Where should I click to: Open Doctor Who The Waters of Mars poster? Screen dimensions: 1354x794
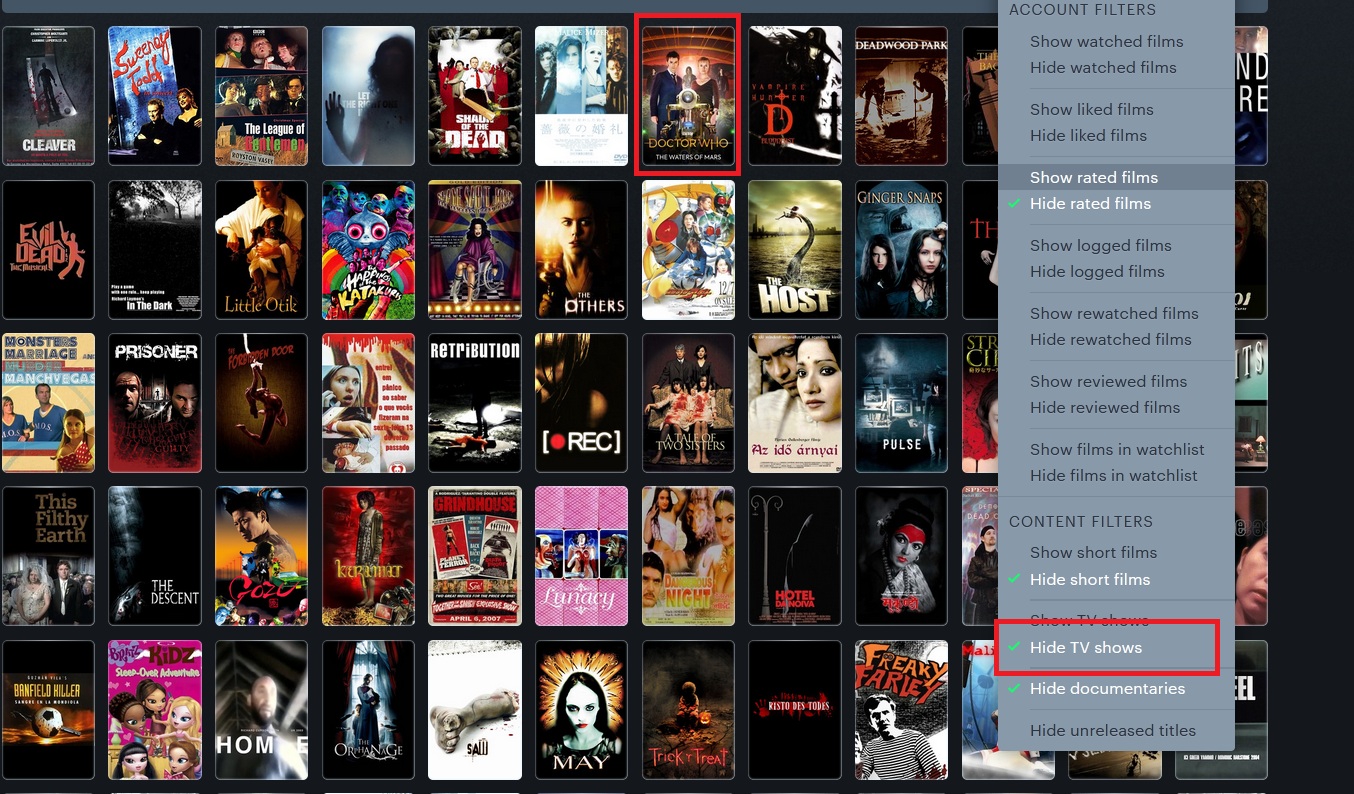(x=688, y=96)
